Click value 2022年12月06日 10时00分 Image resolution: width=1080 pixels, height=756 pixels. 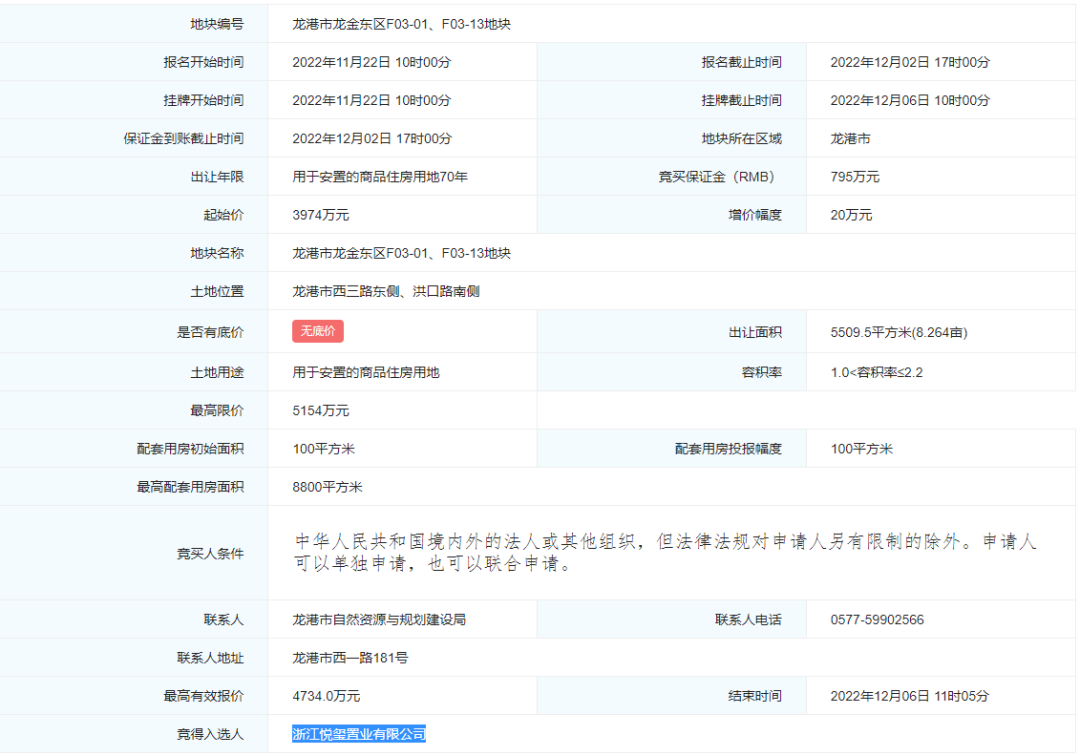click(910, 101)
